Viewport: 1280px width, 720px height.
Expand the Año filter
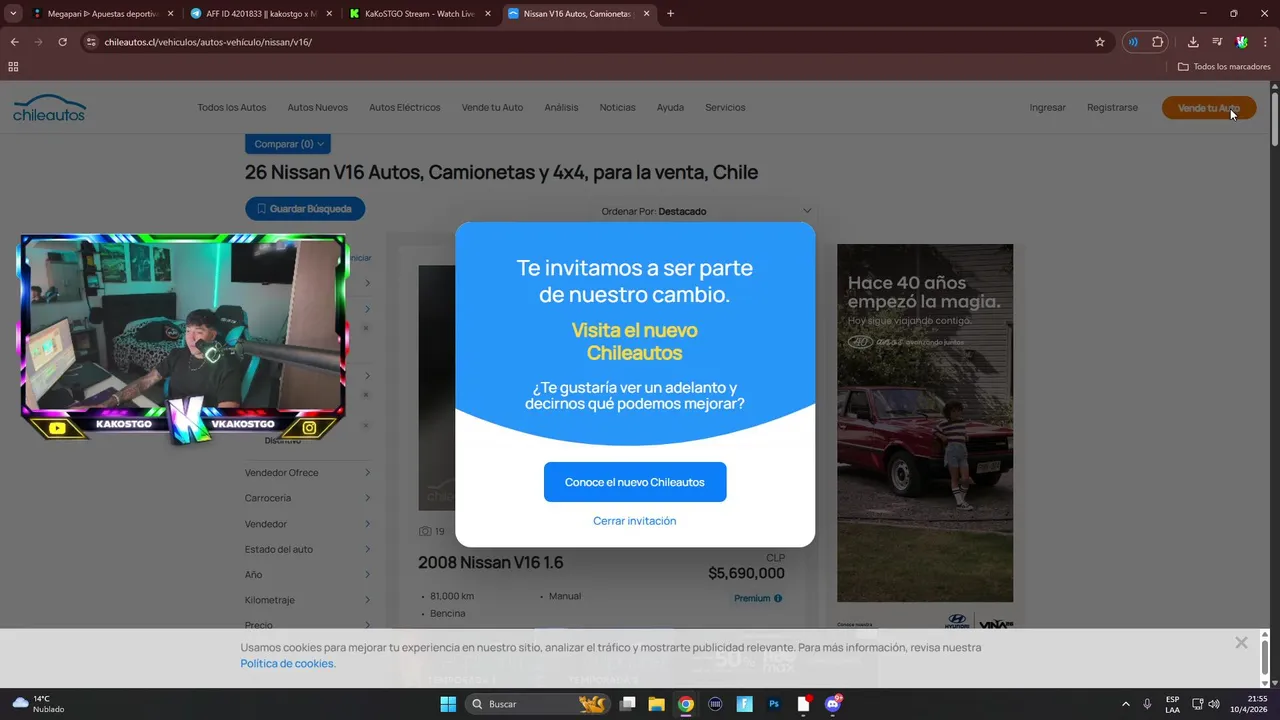(308, 575)
